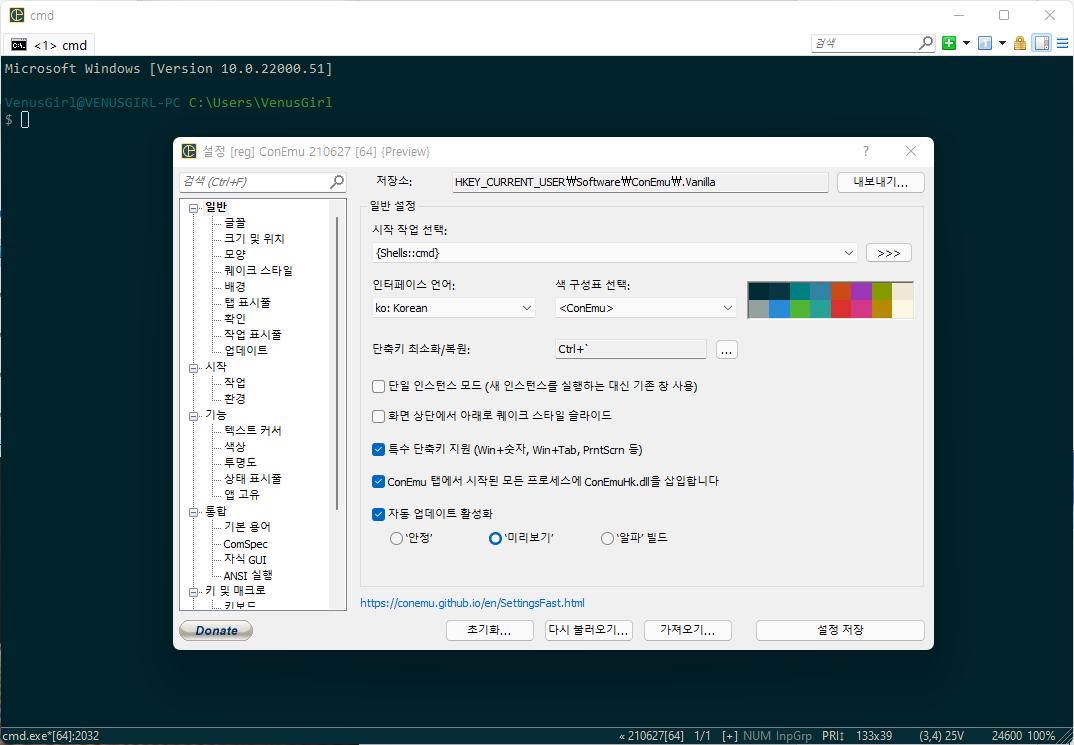
Task: Open the dropdown arrow next to the blue window icon
Action: [1002, 43]
